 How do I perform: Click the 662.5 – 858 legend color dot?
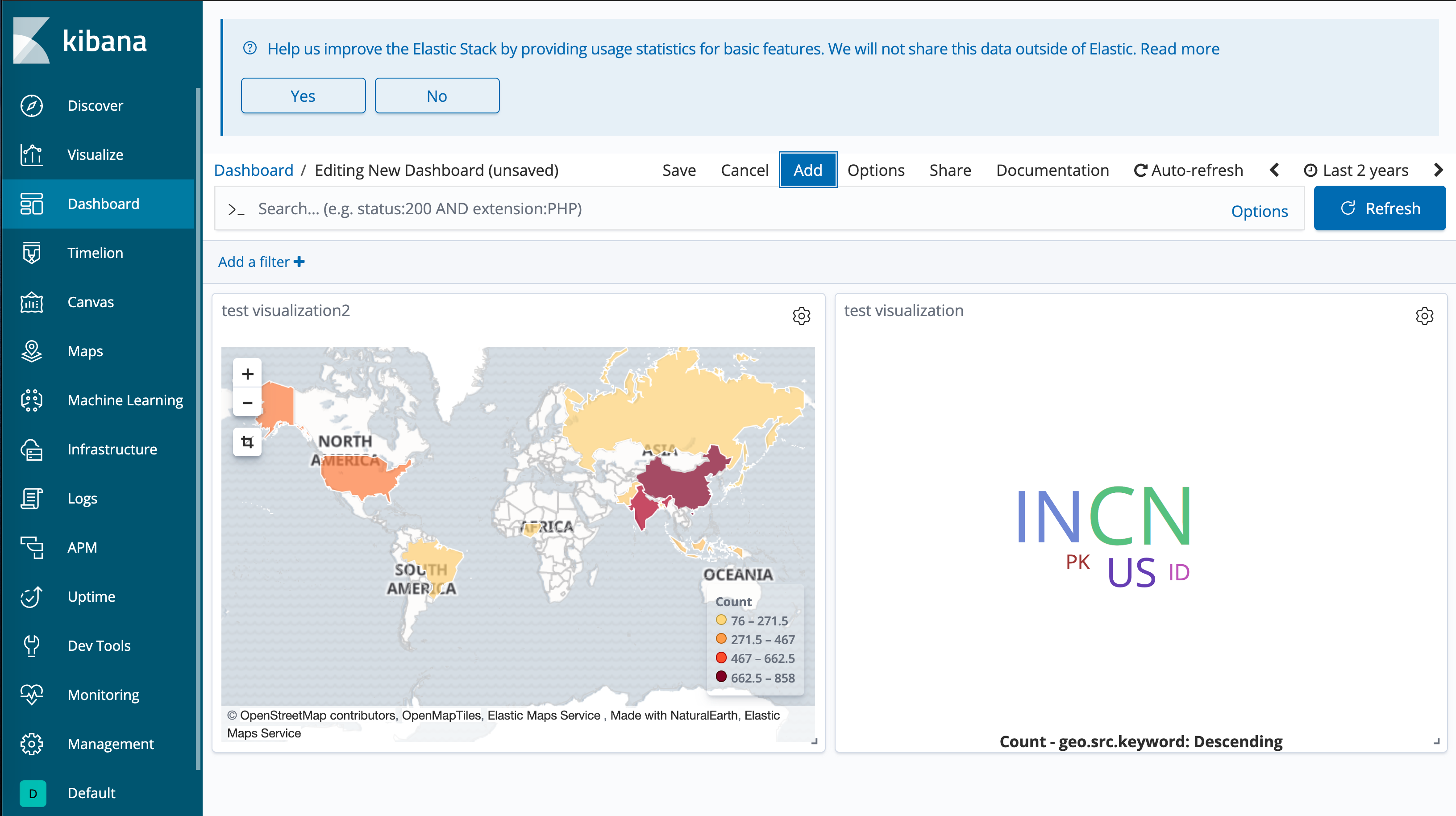click(x=721, y=676)
